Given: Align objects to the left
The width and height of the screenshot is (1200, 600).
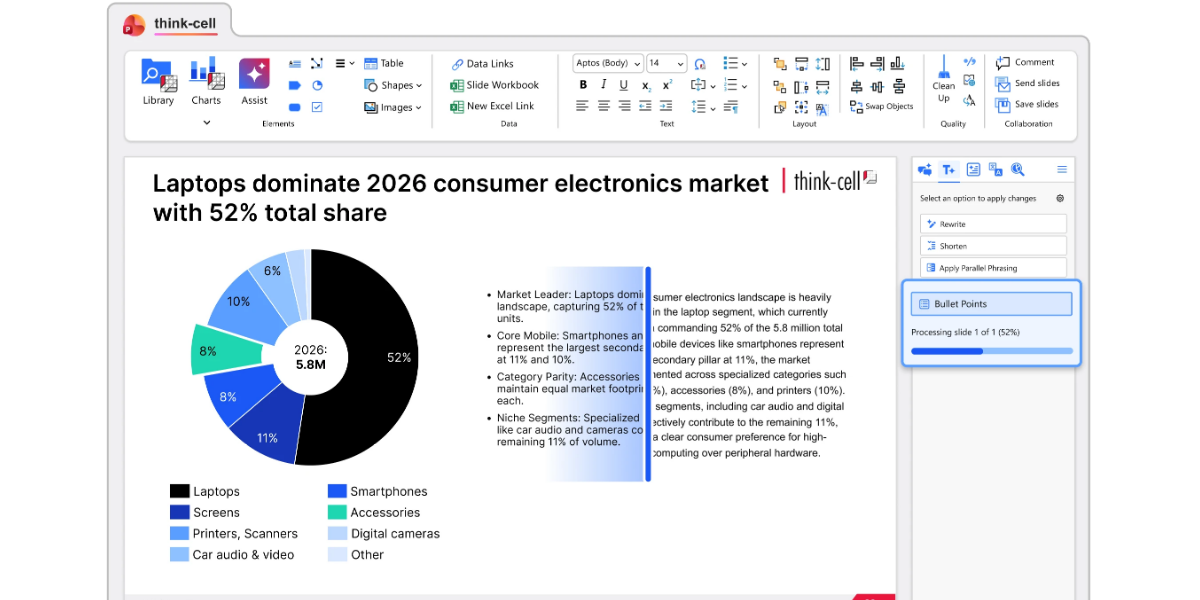Looking at the screenshot, I should pyautogui.click(x=856, y=63).
